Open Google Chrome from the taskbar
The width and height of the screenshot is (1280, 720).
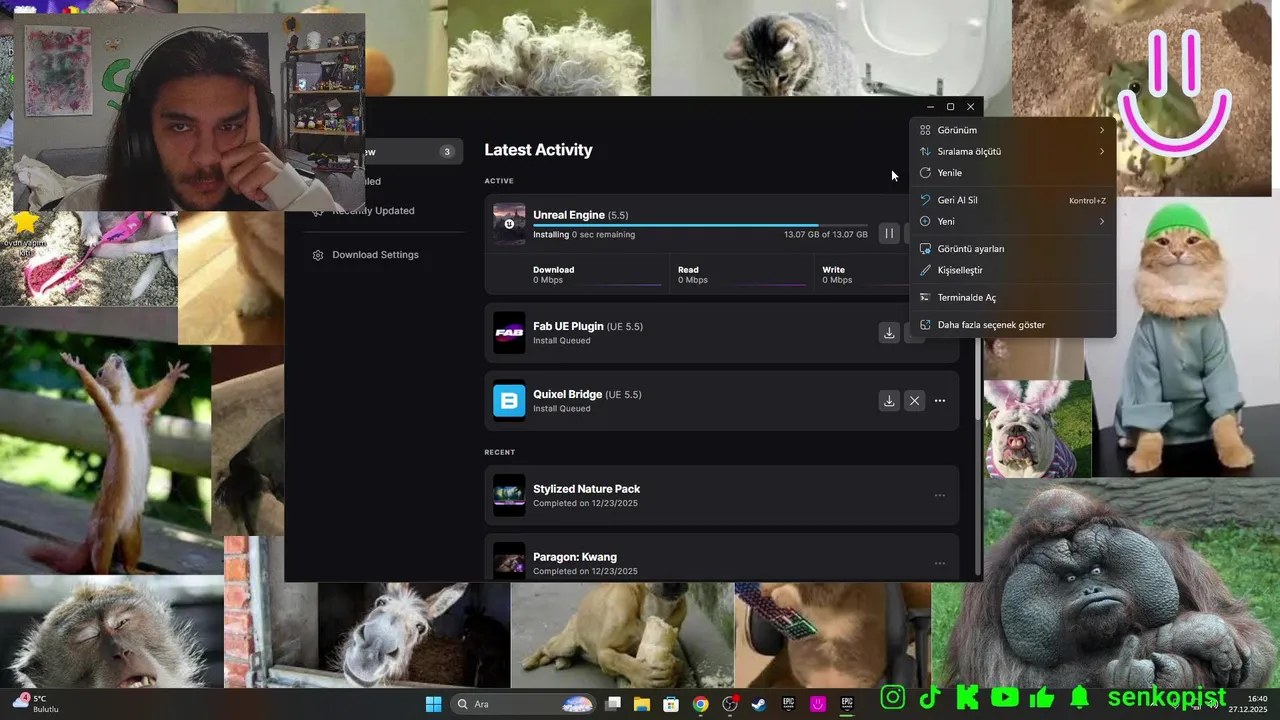(x=700, y=704)
